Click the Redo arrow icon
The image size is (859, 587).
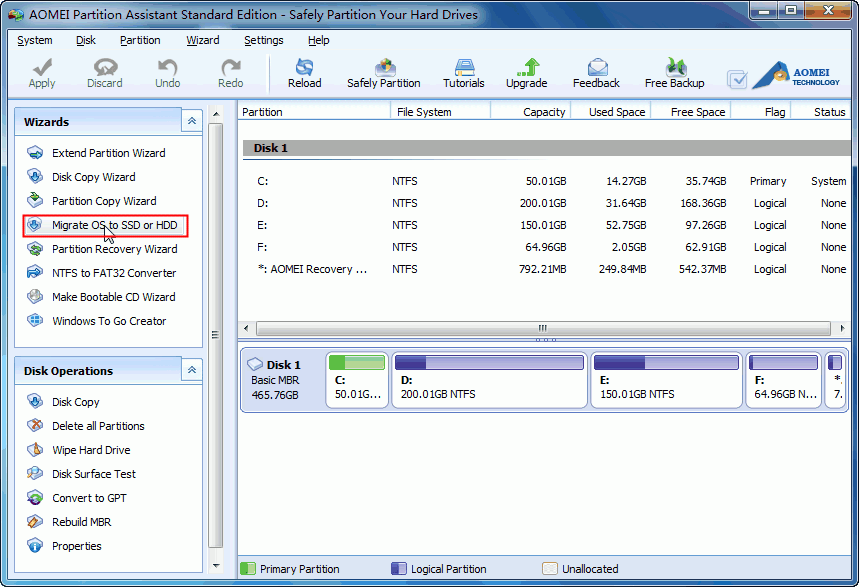click(x=231, y=67)
